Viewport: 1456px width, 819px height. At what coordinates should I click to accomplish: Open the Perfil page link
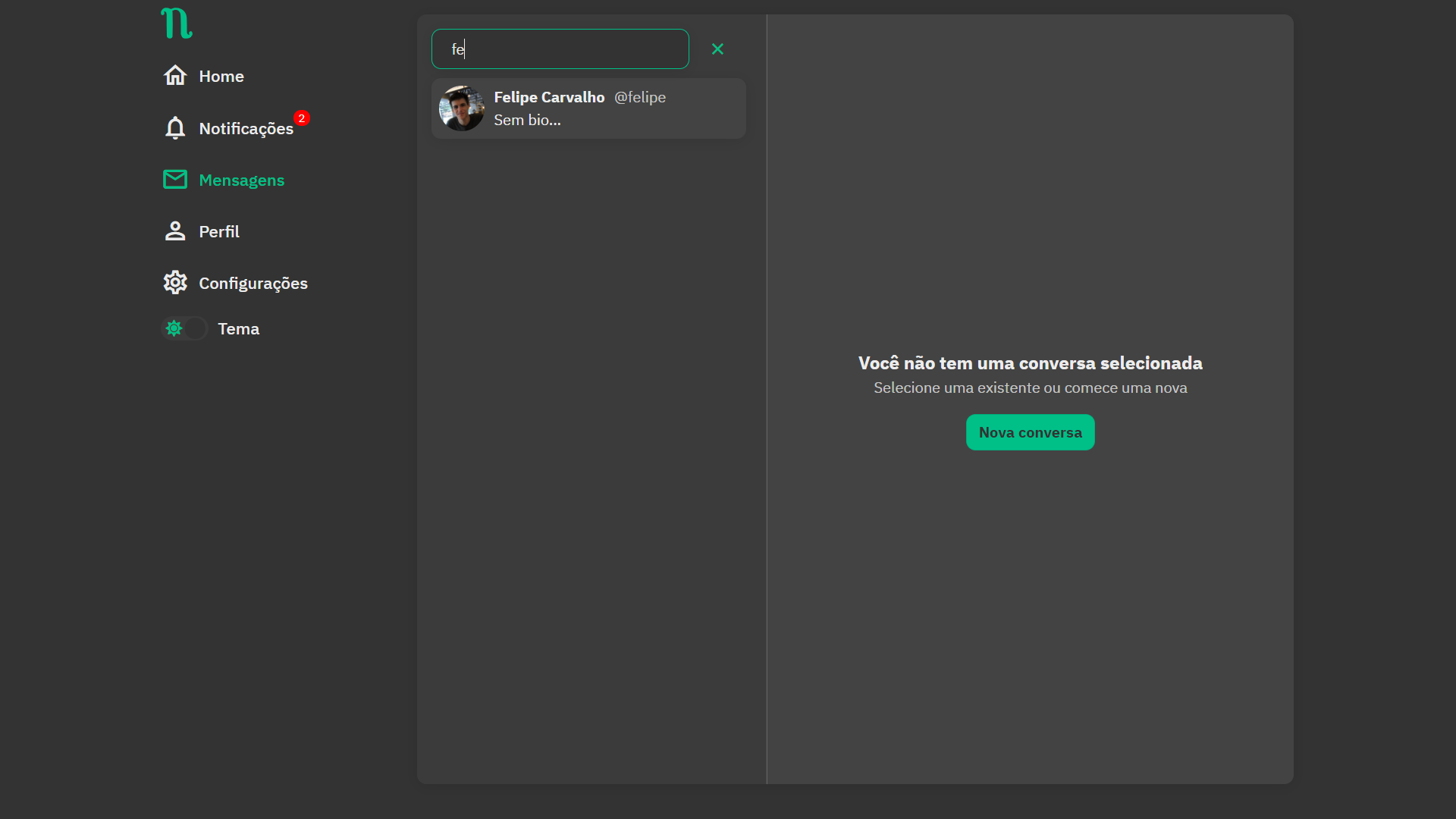(218, 232)
